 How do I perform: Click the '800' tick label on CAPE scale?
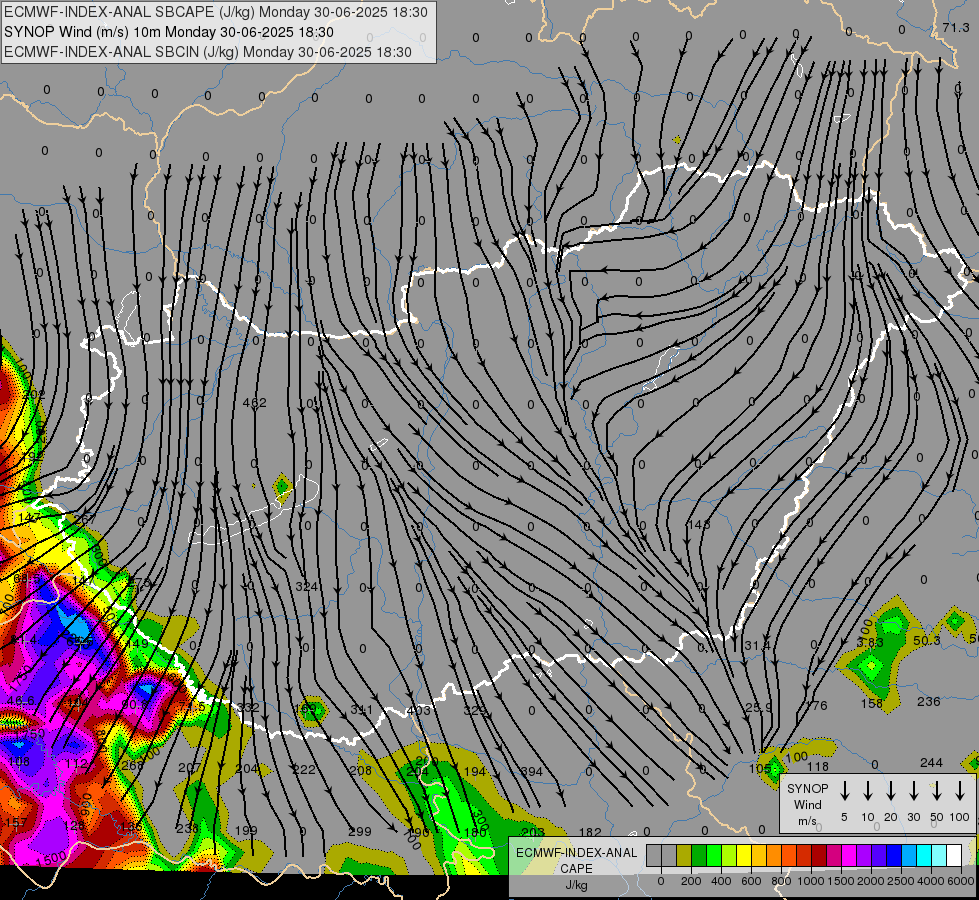click(781, 881)
